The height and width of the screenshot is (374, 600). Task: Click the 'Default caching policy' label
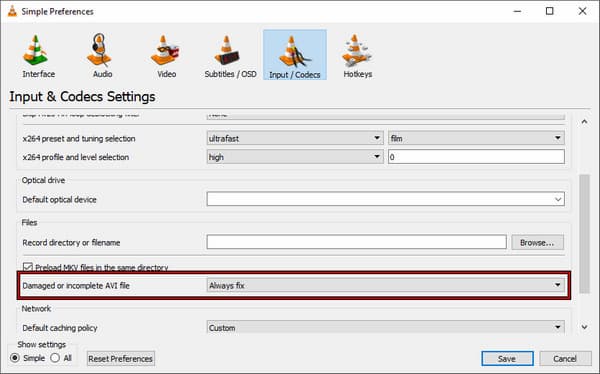point(60,328)
